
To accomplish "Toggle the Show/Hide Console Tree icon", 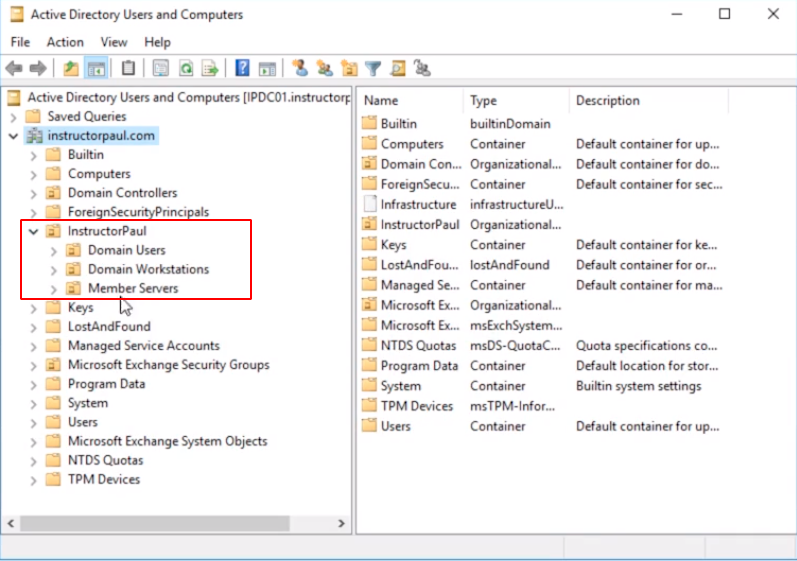I will pos(96,68).
